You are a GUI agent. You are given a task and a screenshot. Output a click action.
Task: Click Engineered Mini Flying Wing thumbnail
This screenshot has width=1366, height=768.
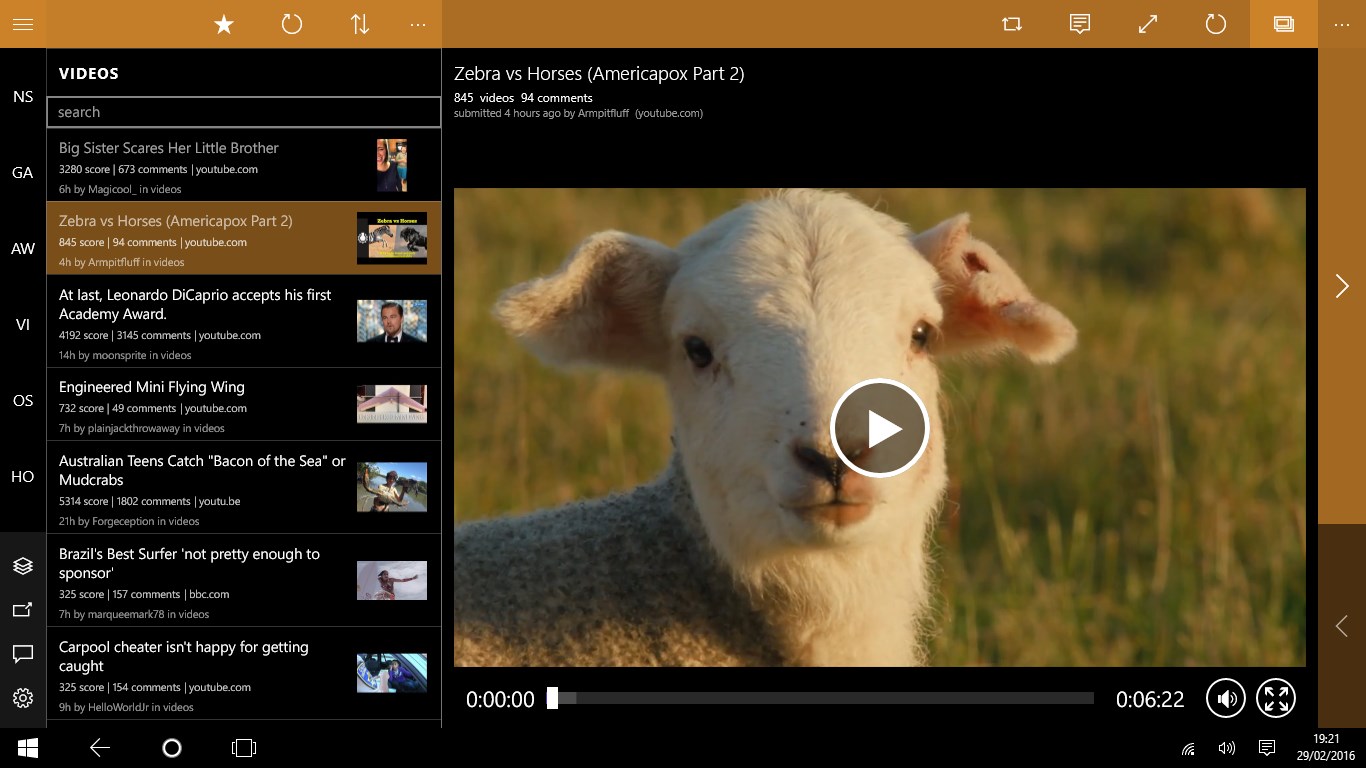[x=392, y=404]
